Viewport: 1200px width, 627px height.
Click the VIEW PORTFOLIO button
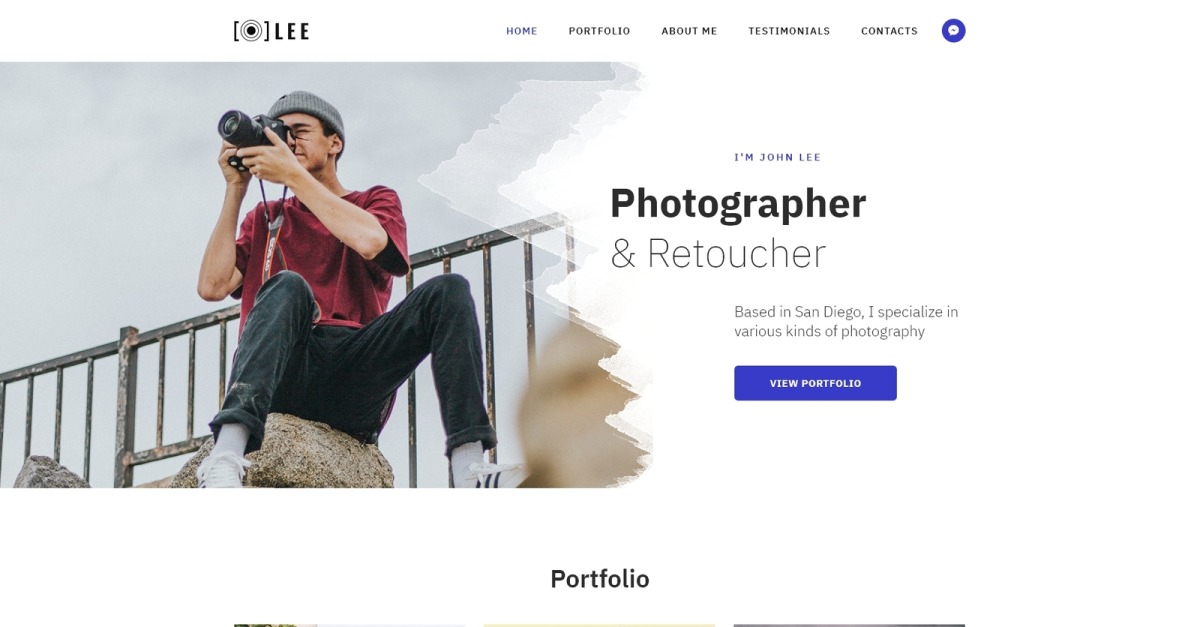click(x=815, y=383)
